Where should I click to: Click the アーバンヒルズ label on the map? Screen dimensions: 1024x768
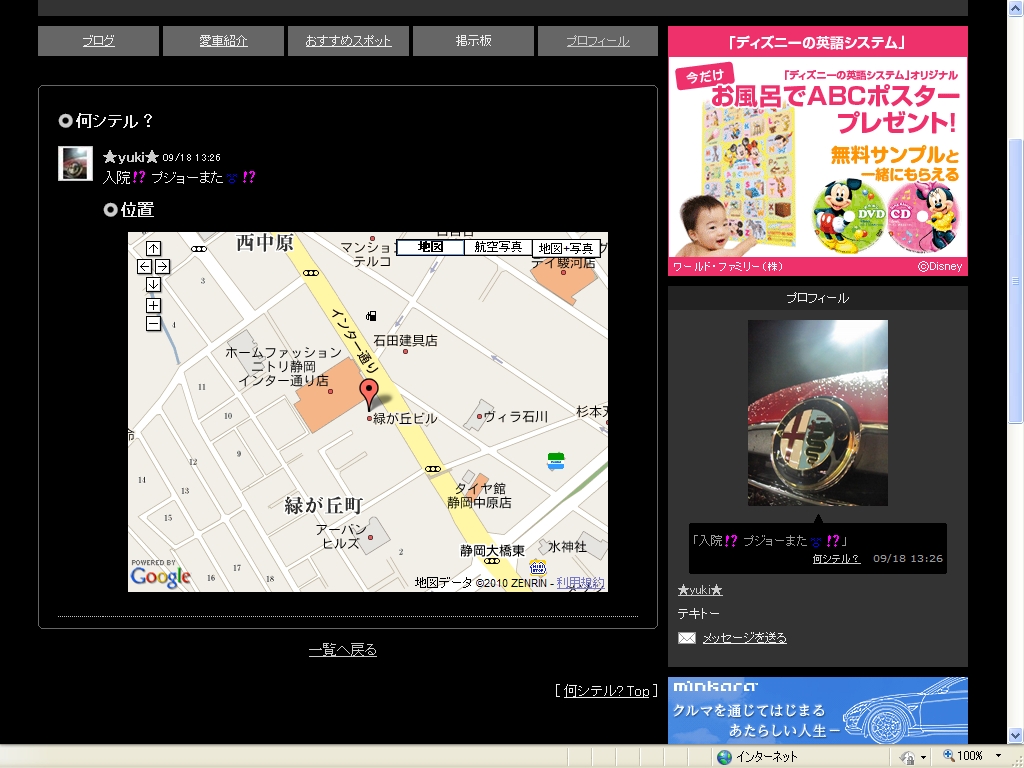tap(340, 536)
